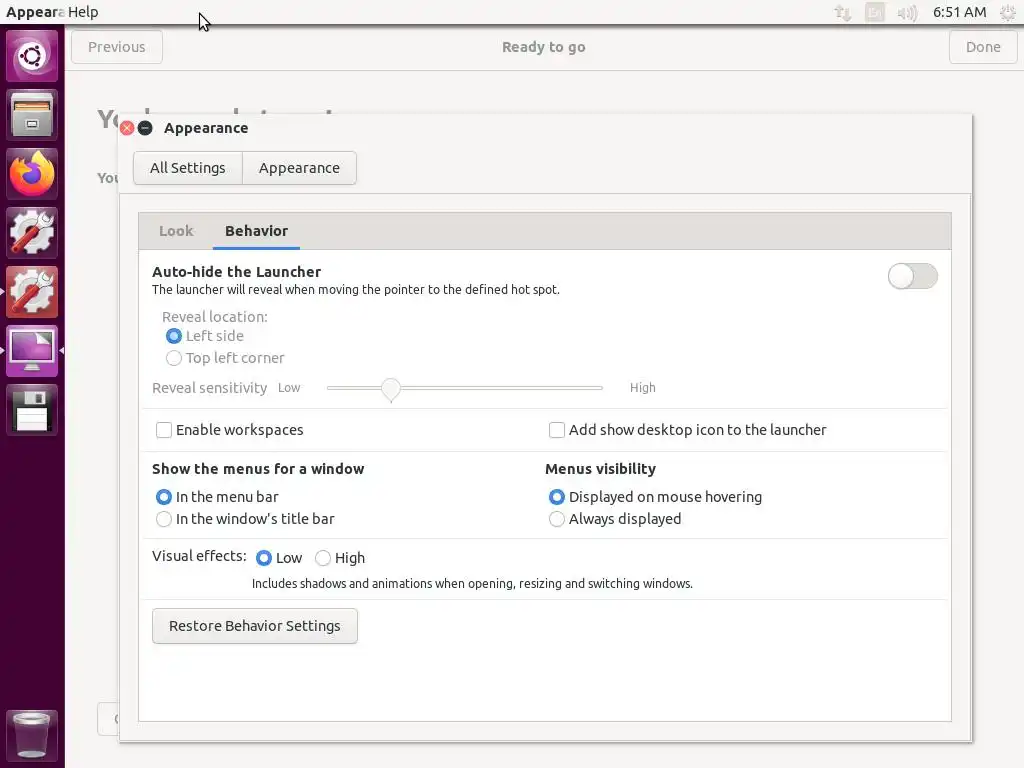Open the Ubuntu Dash from the launcher

point(33,55)
